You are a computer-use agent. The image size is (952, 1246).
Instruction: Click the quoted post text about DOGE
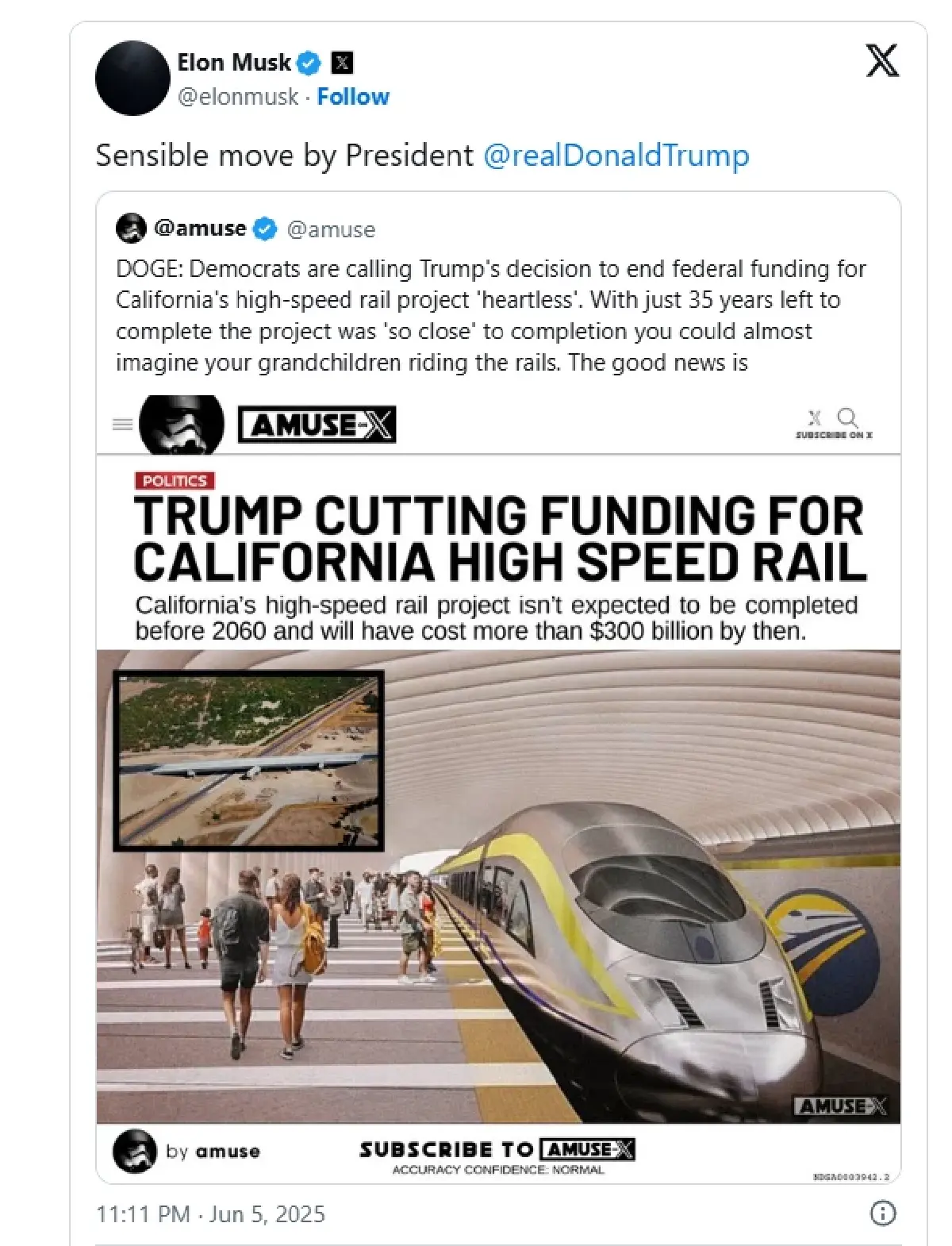click(490, 315)
